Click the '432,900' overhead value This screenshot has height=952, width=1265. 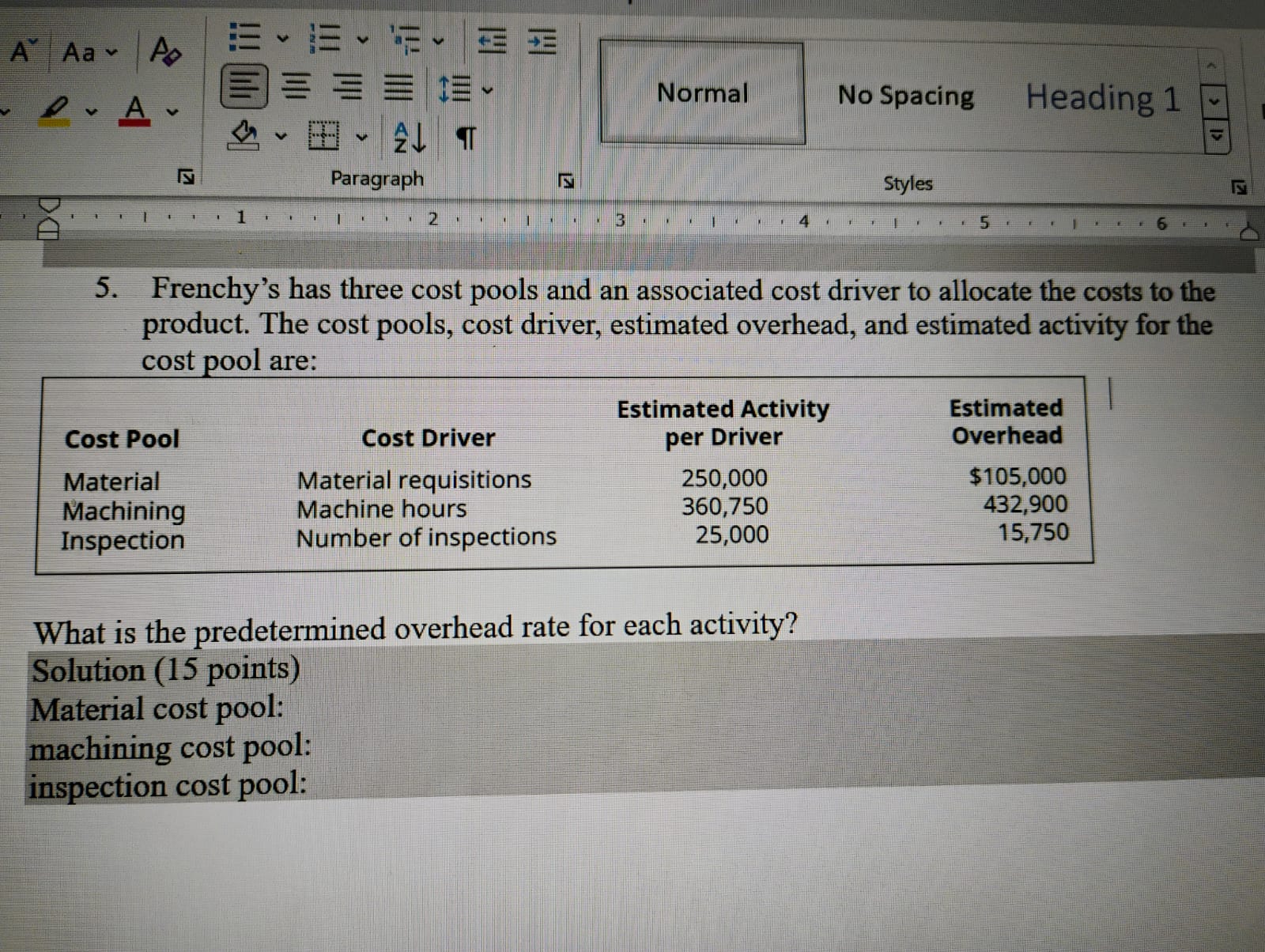1025,504
